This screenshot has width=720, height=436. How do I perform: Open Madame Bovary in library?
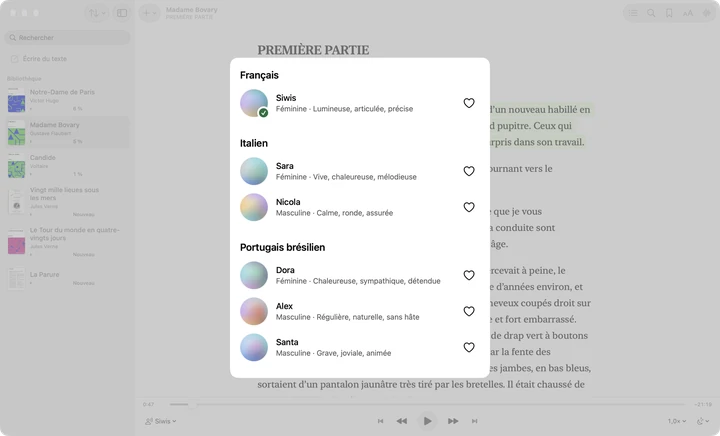pos(68,133)
